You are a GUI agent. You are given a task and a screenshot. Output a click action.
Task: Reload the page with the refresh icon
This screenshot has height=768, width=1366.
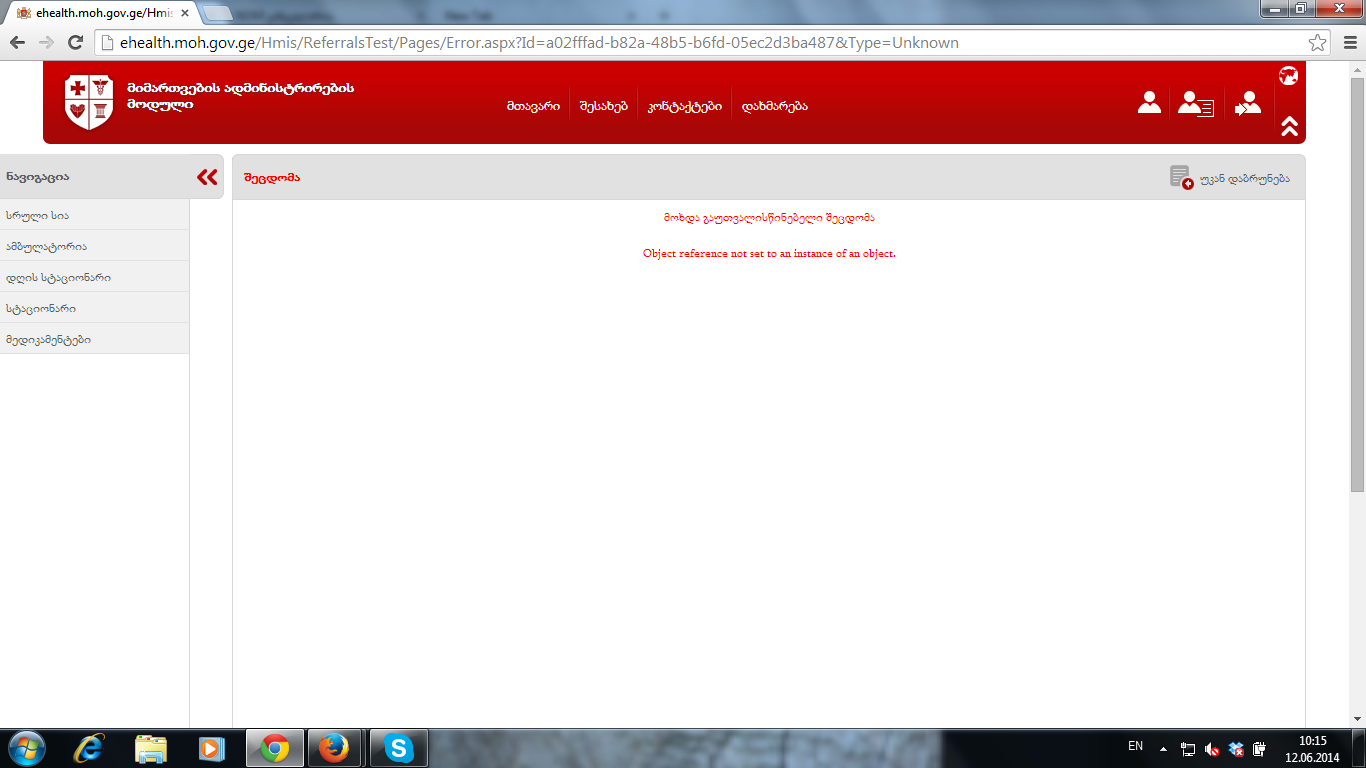click(75, 43)
